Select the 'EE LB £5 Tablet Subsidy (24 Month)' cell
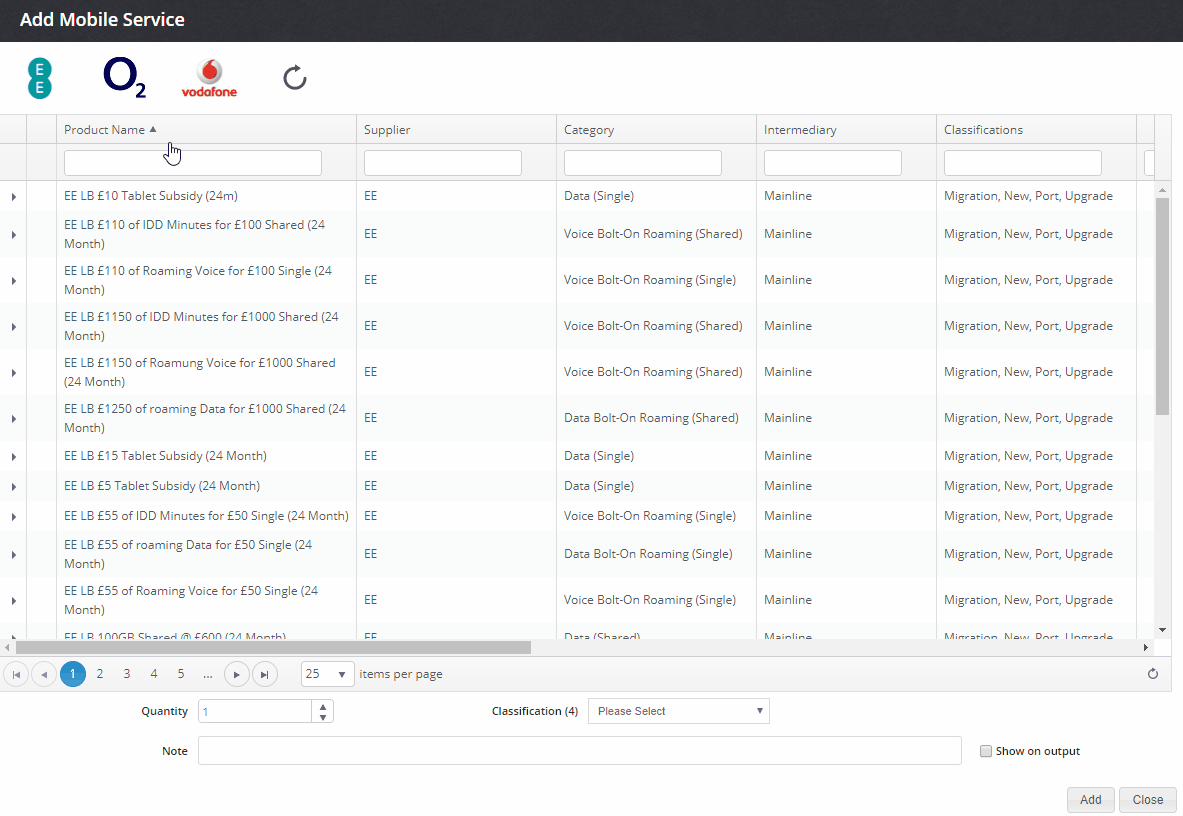The width and height of the screenshot is (1183, 816). (x=162, y=486)
